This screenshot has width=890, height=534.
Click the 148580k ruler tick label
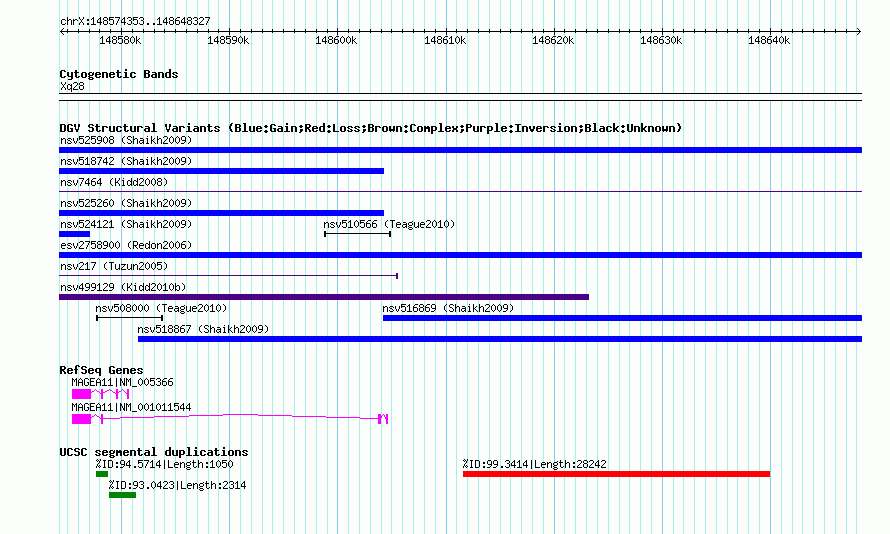120,41
